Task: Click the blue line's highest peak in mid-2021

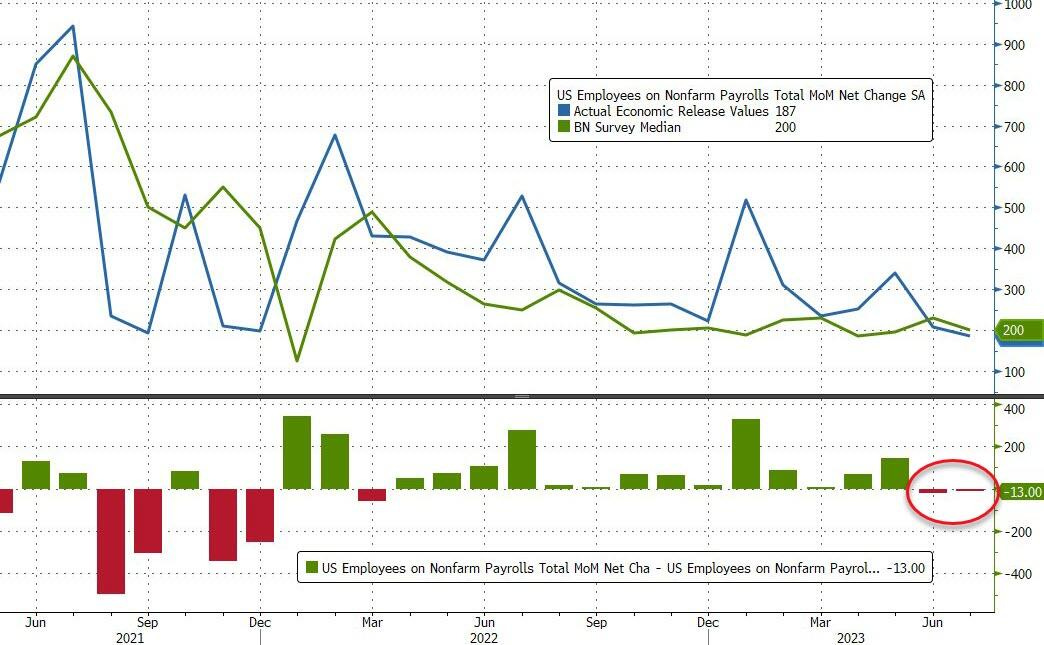Action: [x=72, y=27]
